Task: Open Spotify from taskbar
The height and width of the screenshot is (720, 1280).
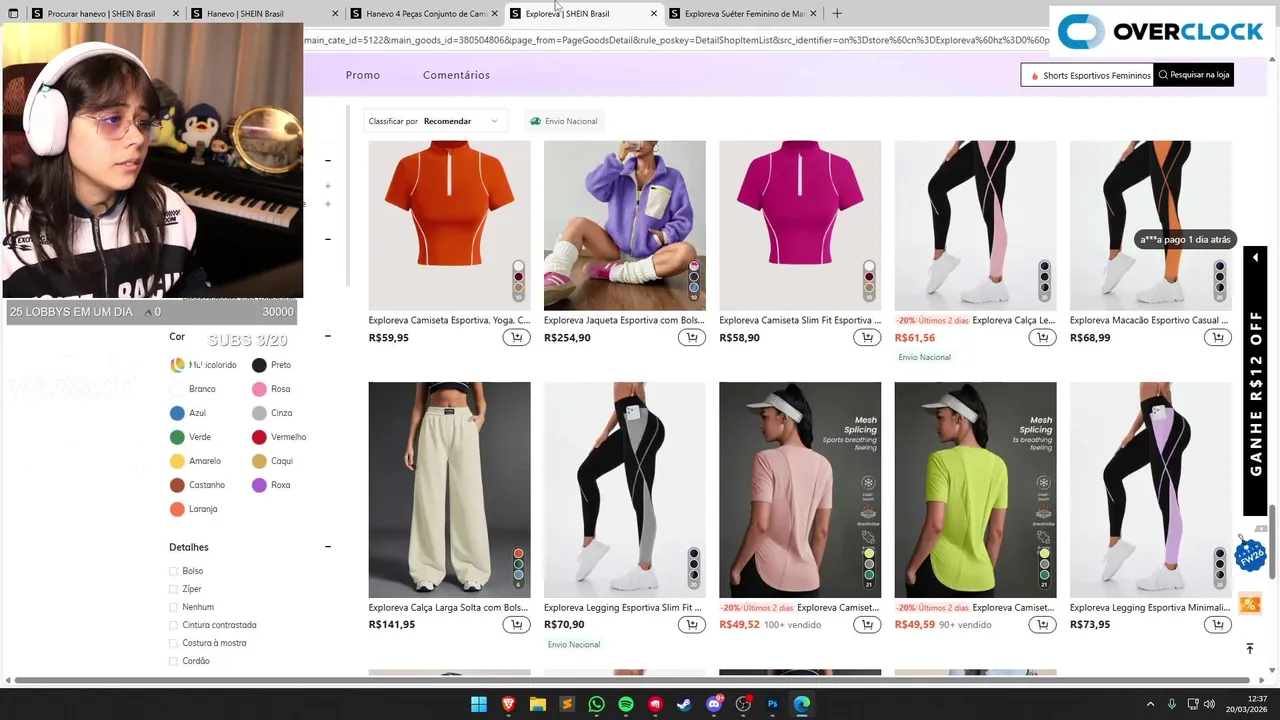Action: [626, 704]
